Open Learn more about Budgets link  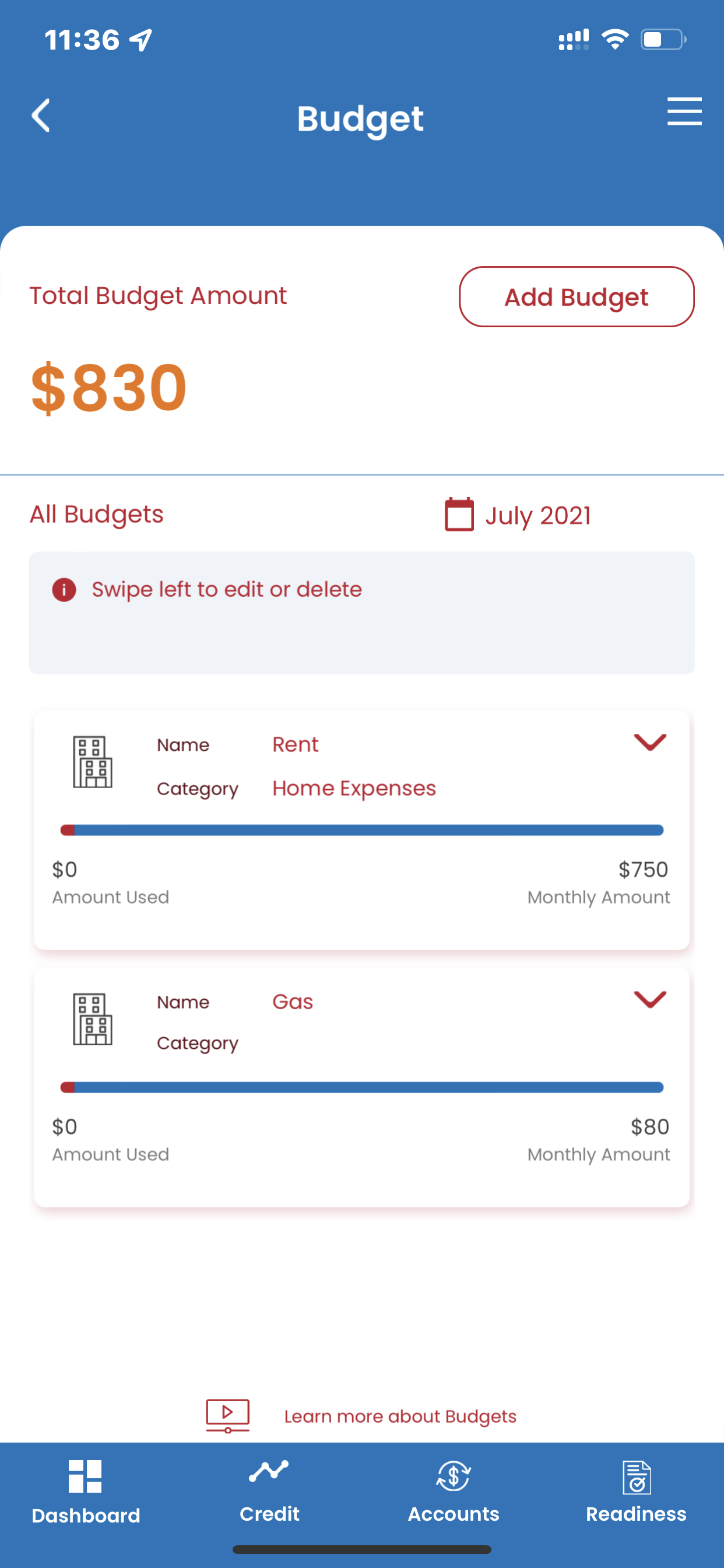coord(400,1416)
